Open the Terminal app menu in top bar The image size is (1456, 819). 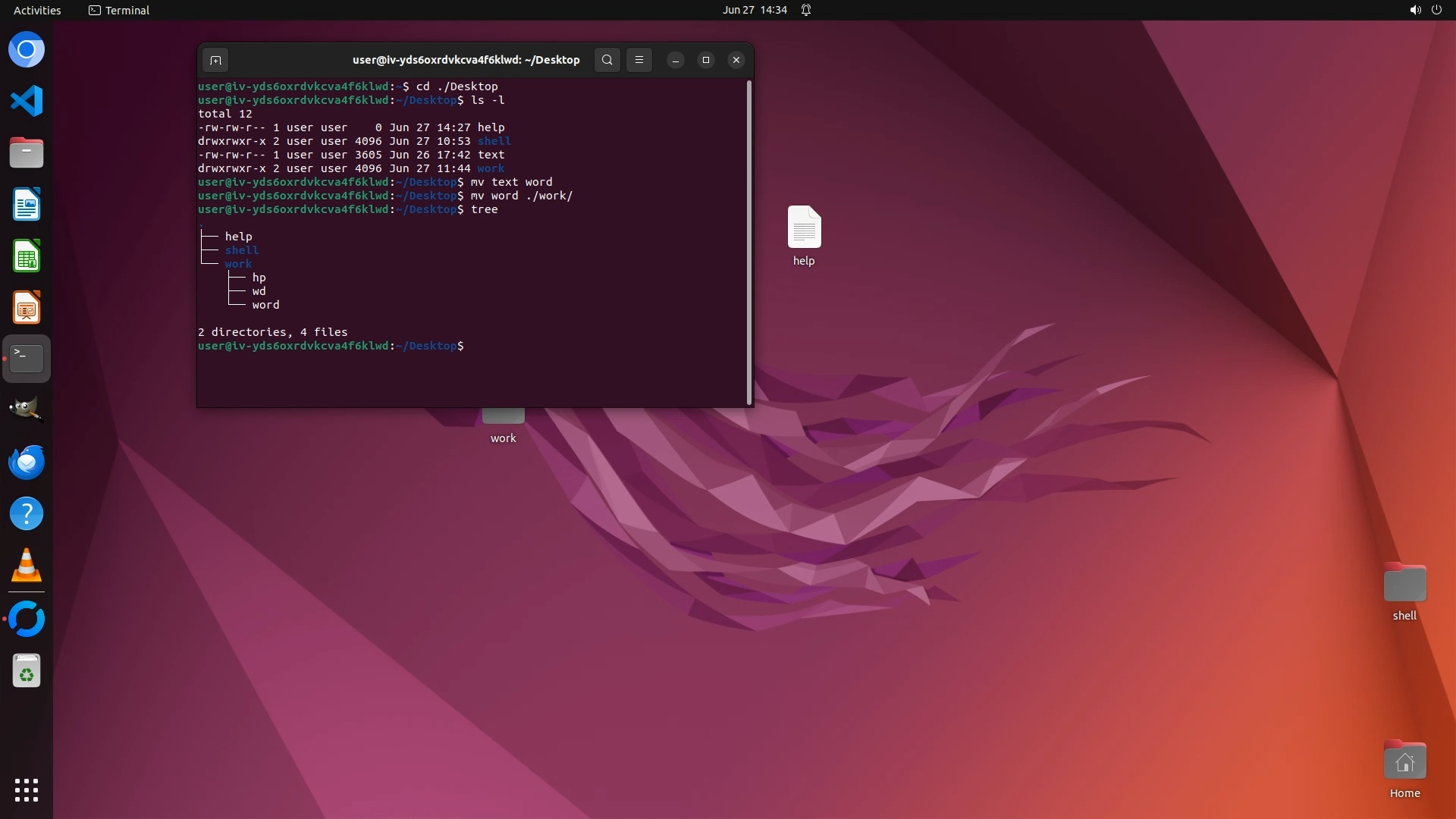pos(119,10)
